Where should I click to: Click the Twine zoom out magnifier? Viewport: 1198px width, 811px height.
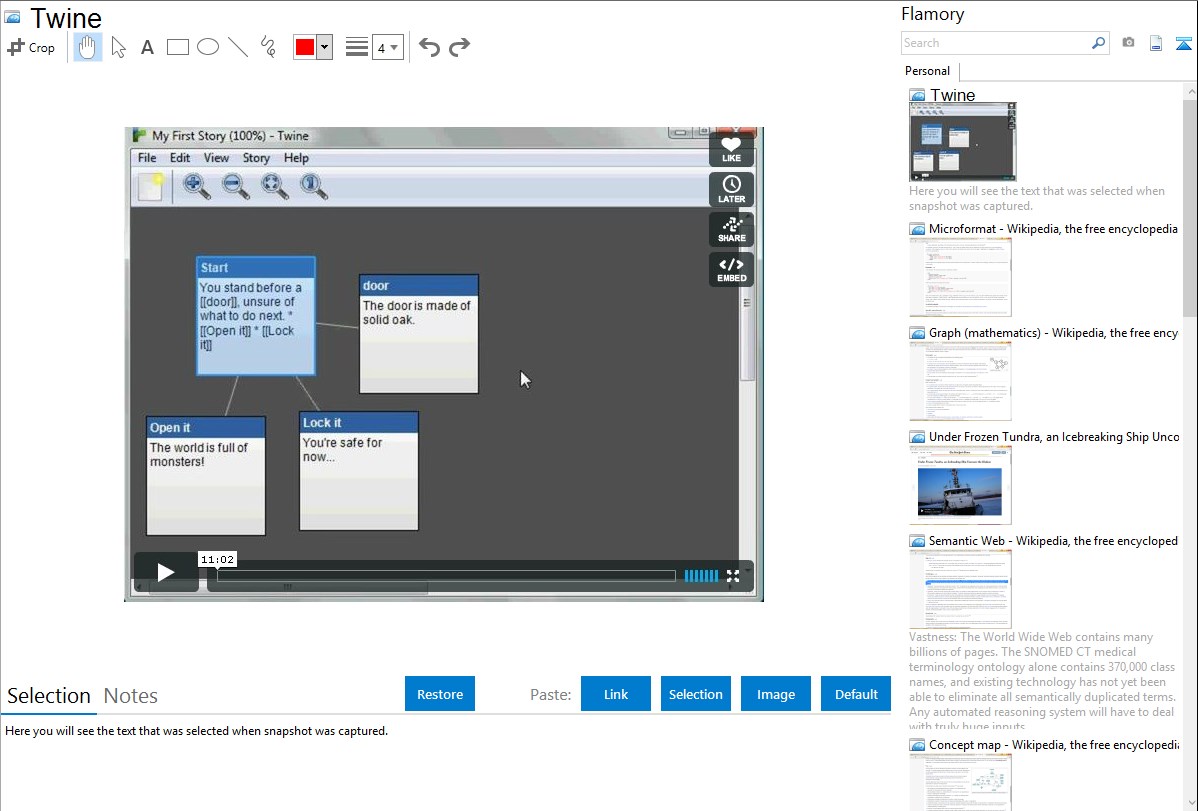235,187
